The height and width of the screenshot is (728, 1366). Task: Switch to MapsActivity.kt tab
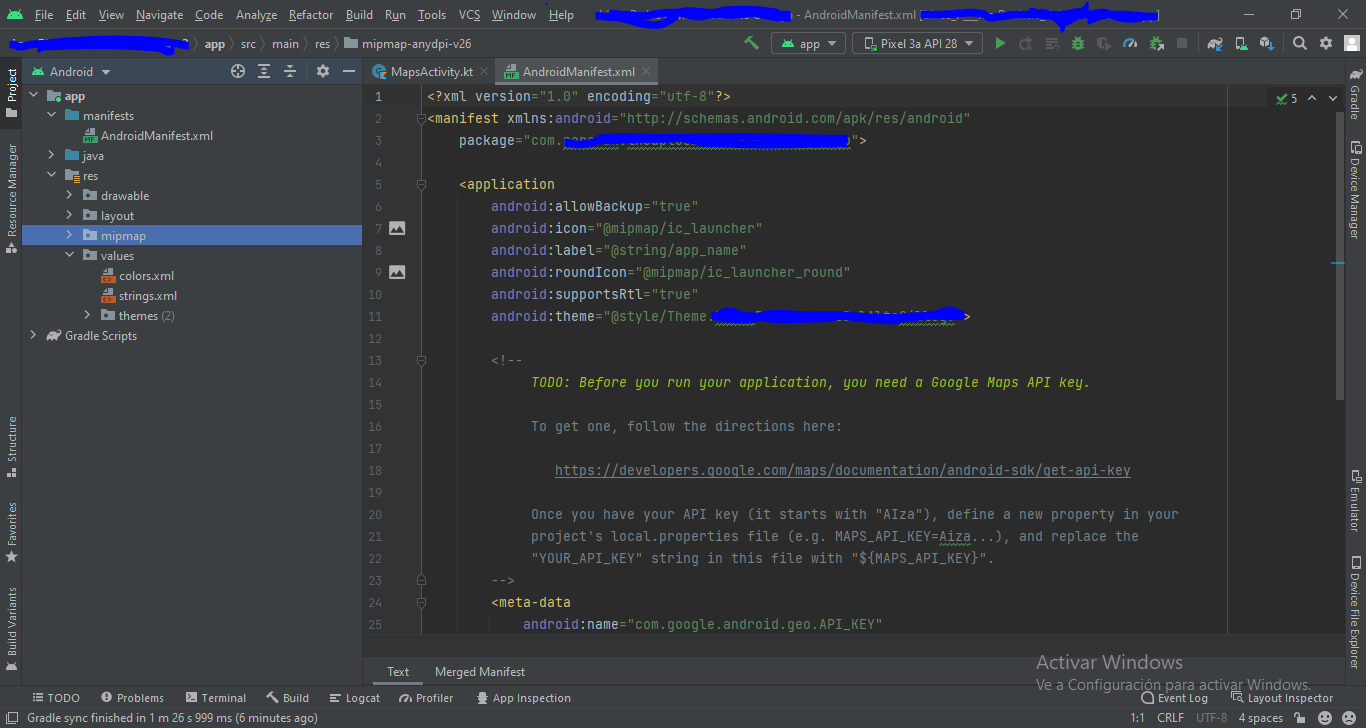(431, 71)
